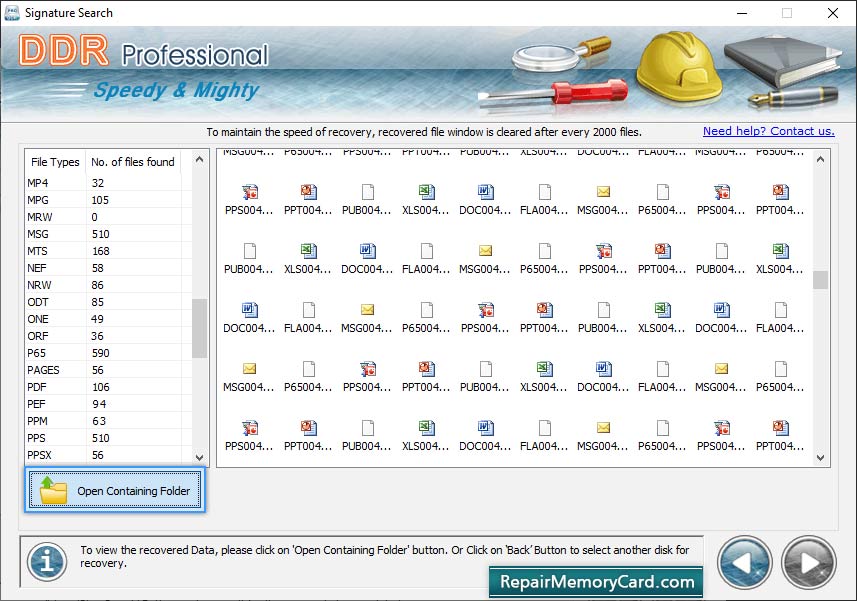Viewport: 857px width, 601px height.
Task: Select FLA004 file in row beginning with PUB004
Action: pos(426,259)
